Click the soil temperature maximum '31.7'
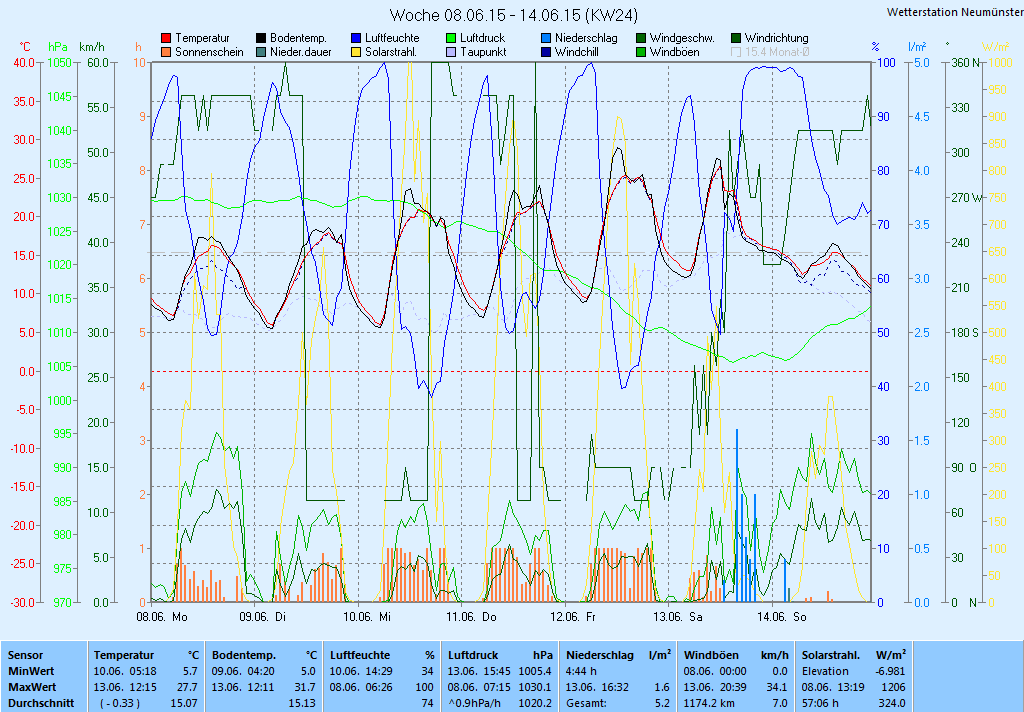The height and width of the screenshot is (712, 1024). [306, 687]
